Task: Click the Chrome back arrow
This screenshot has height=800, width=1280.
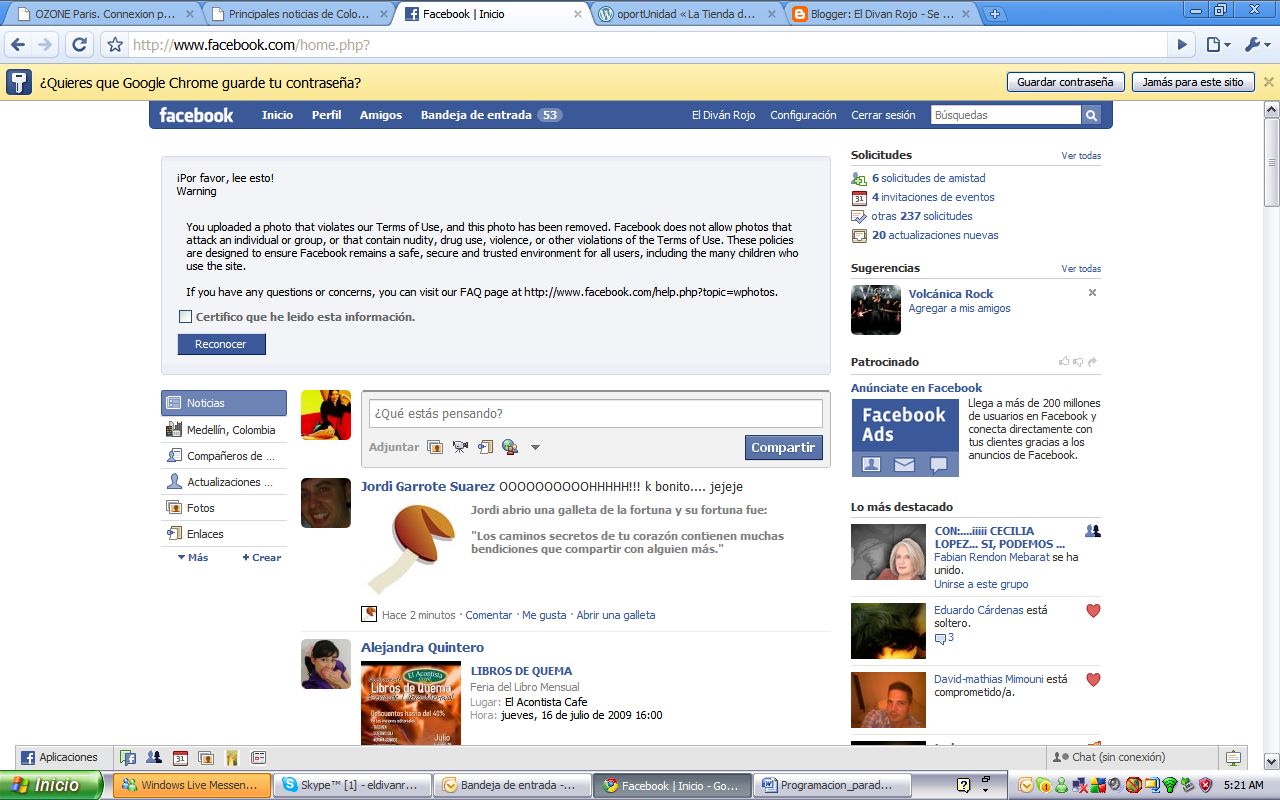Action: pyautogui.click(x=17, y=45)
